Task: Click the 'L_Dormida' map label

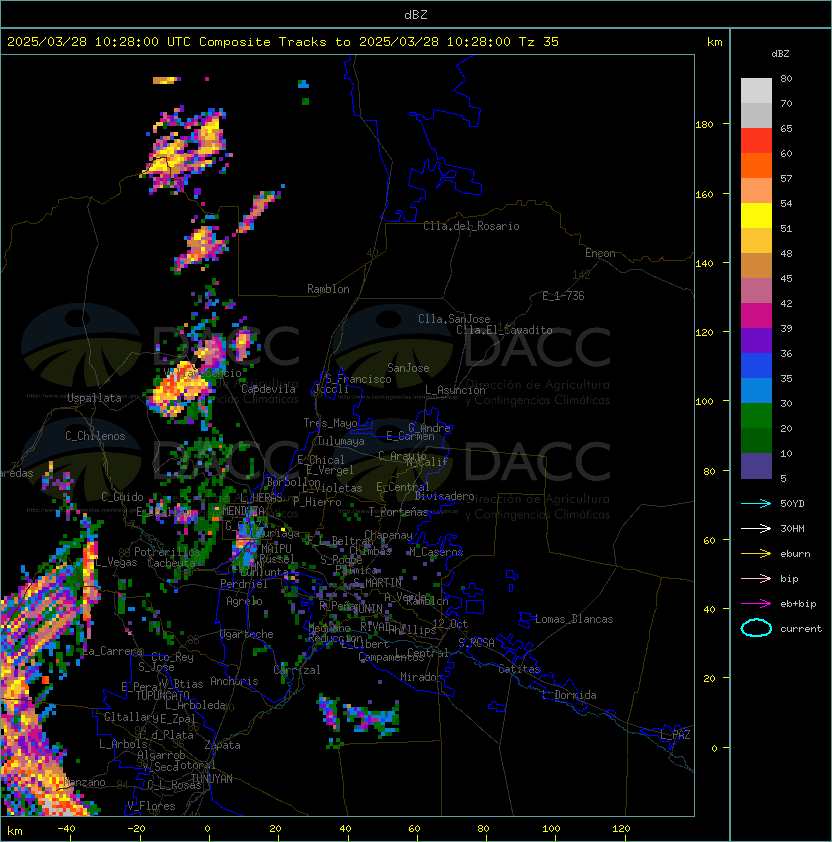Action: pos(569,695)
